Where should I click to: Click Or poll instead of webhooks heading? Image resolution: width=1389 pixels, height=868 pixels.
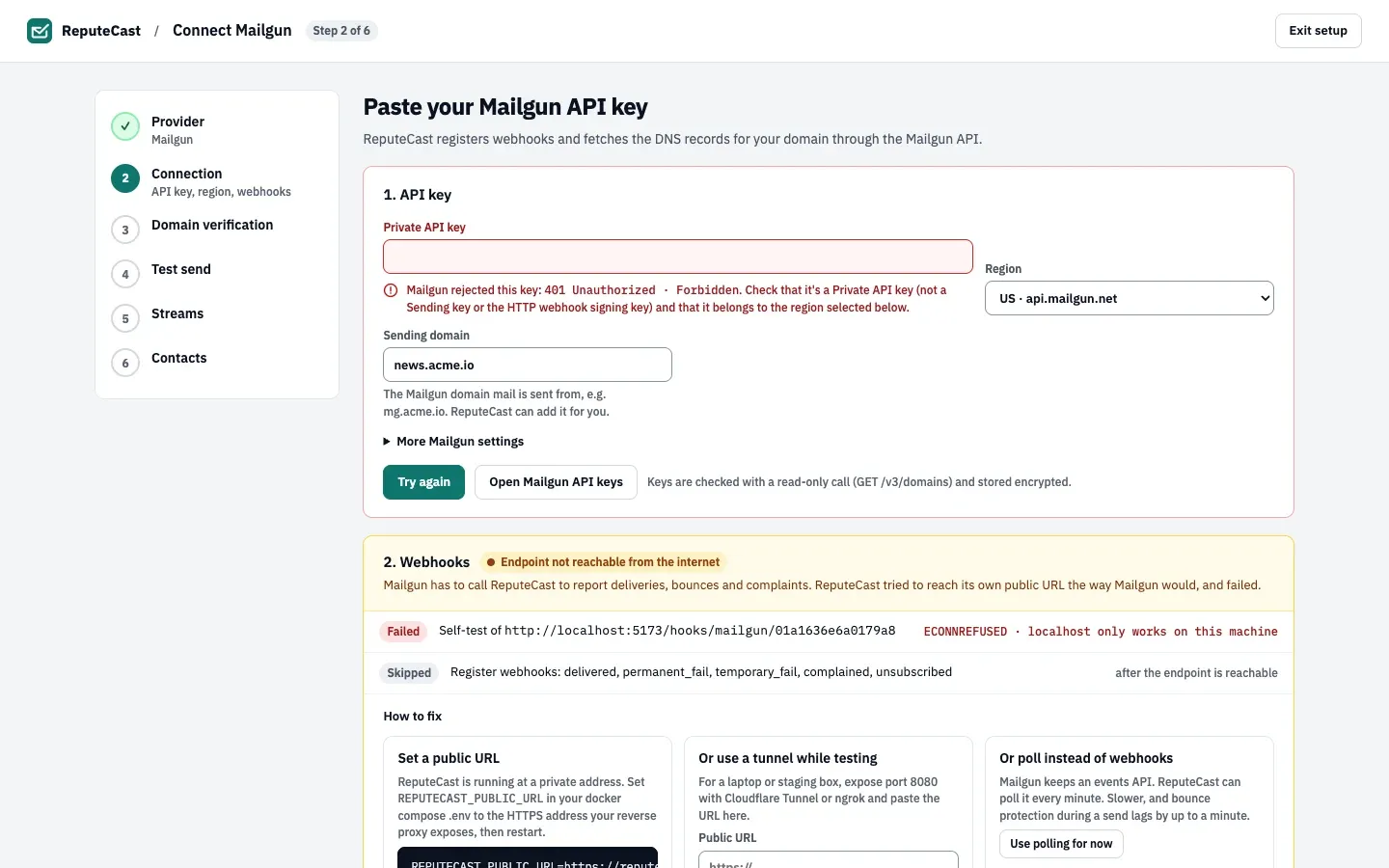(x=1086, y=758)
